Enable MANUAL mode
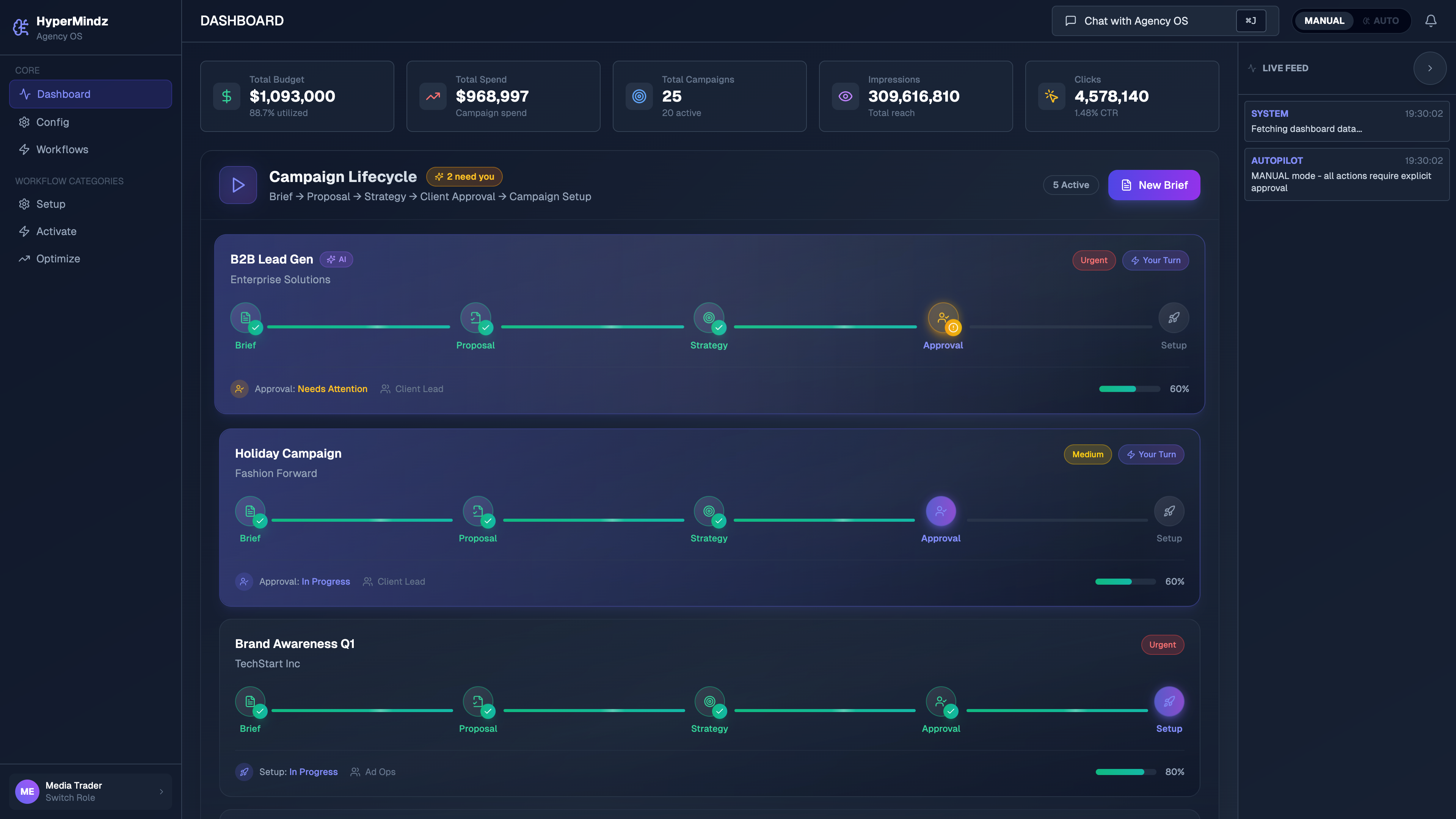The height and width of the screenshot is (819, 1456). click(x=1324, y=20)
